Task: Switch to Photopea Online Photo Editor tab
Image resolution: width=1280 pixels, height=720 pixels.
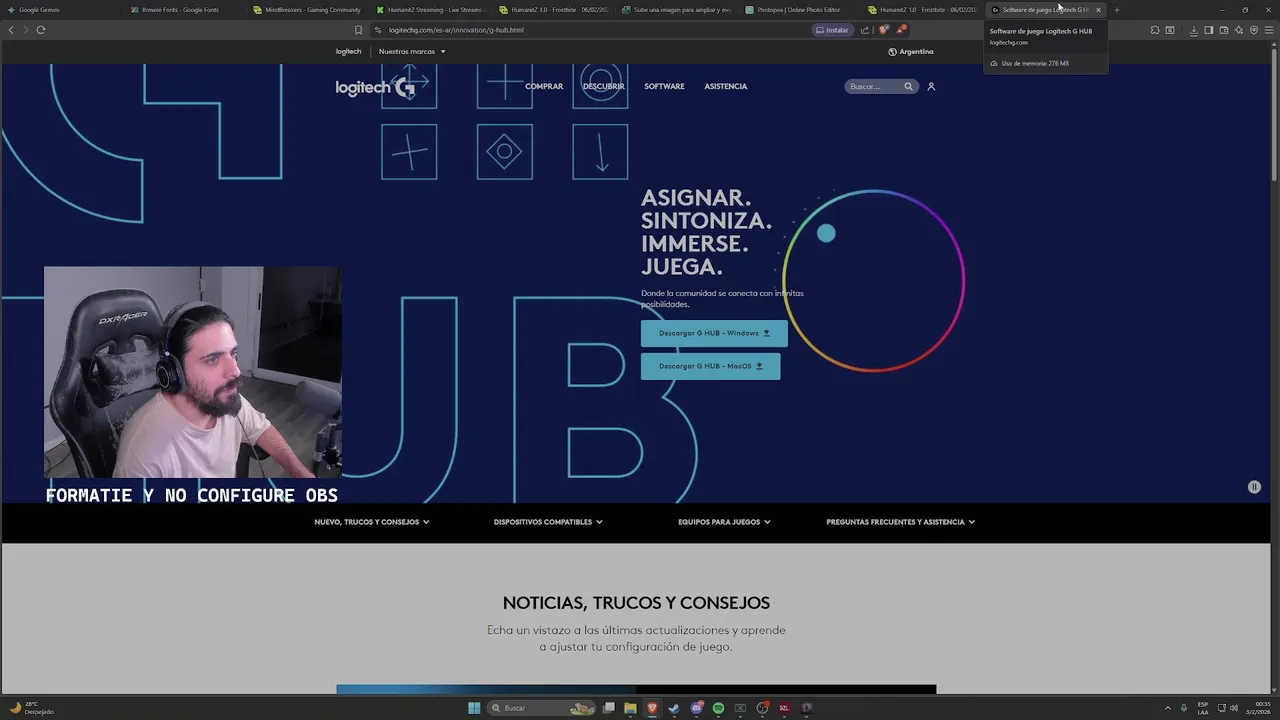Action: (x=798, y=10)
